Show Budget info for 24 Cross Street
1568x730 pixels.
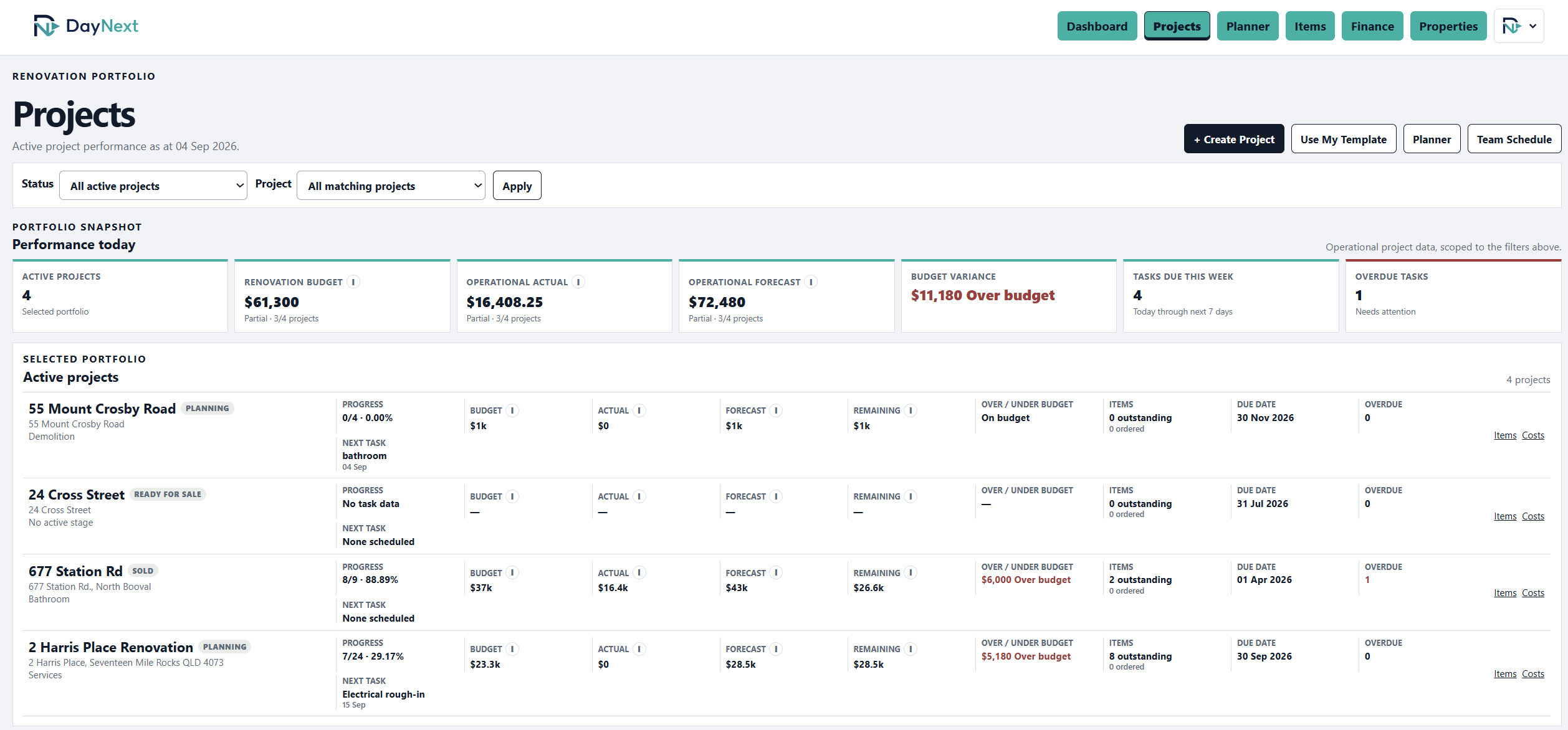pos(512,496)
